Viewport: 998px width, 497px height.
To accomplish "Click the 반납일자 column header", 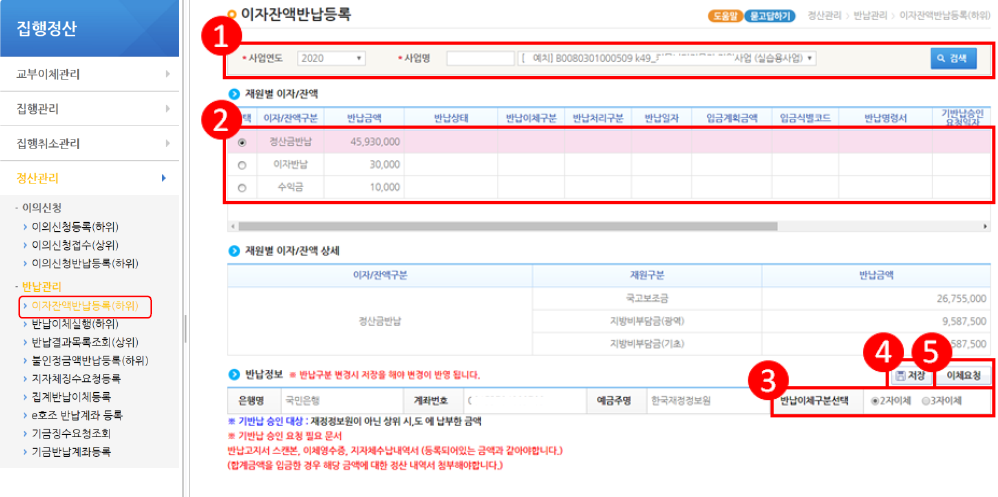I will (661, 118).
